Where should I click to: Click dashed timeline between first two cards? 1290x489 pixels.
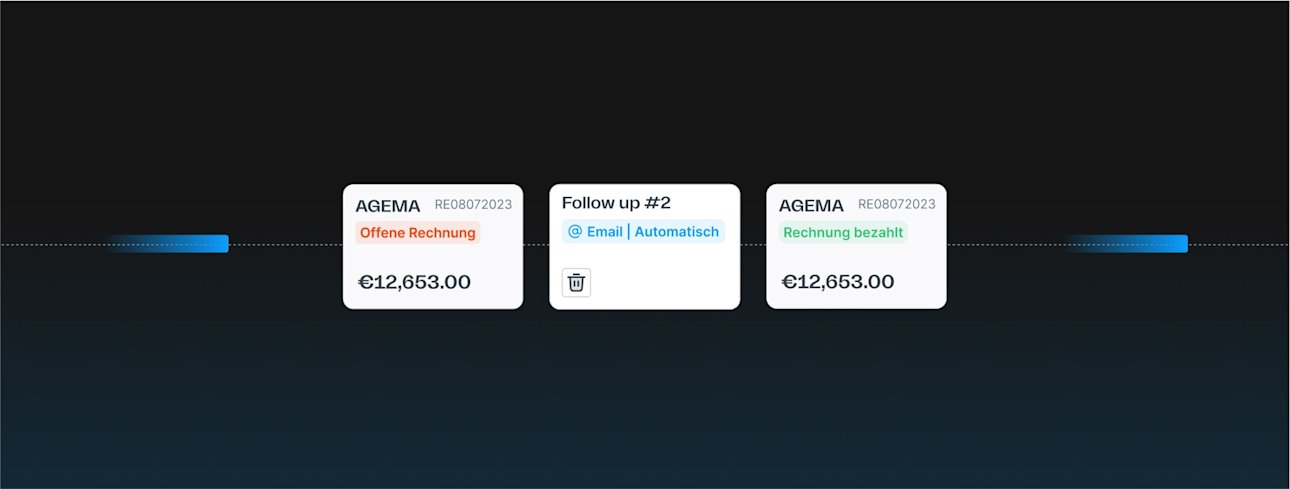536,244
